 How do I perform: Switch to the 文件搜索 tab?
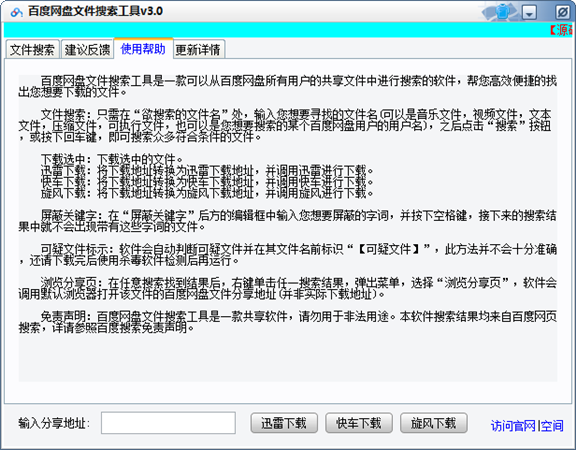(x=32, y=49)
